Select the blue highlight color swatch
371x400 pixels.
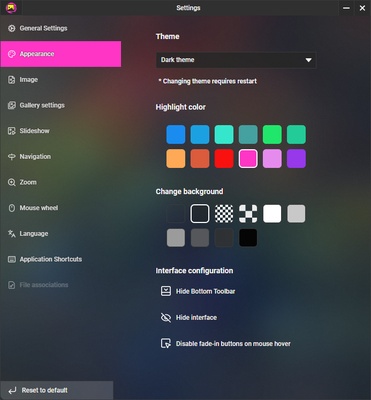(x=176, y=134)
